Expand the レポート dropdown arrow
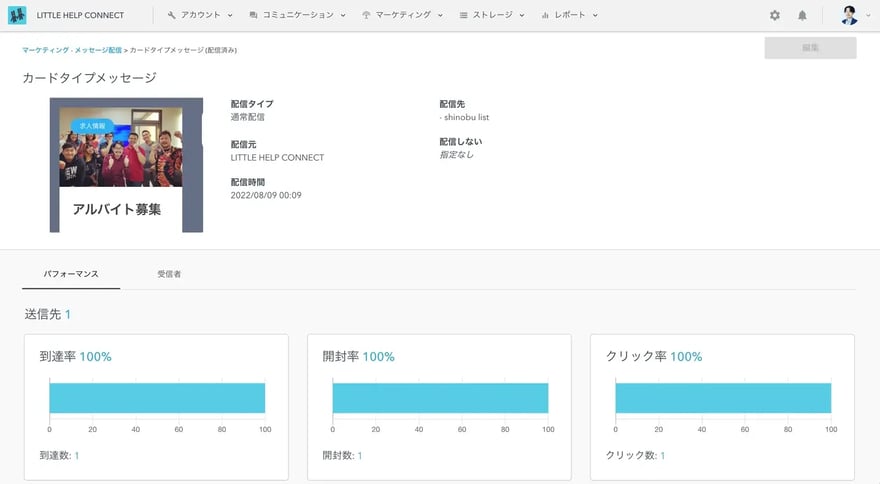 (595, 16)
